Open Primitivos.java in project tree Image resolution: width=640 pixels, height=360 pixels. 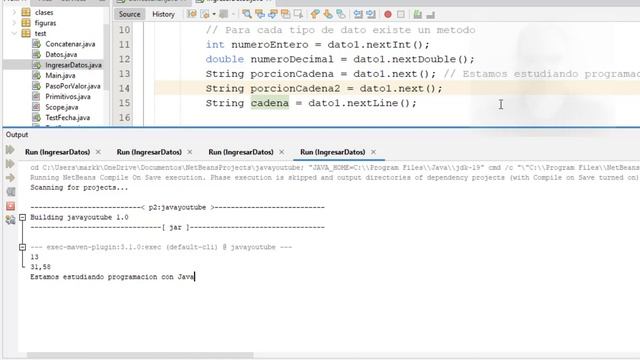click(x=68, y=97)
